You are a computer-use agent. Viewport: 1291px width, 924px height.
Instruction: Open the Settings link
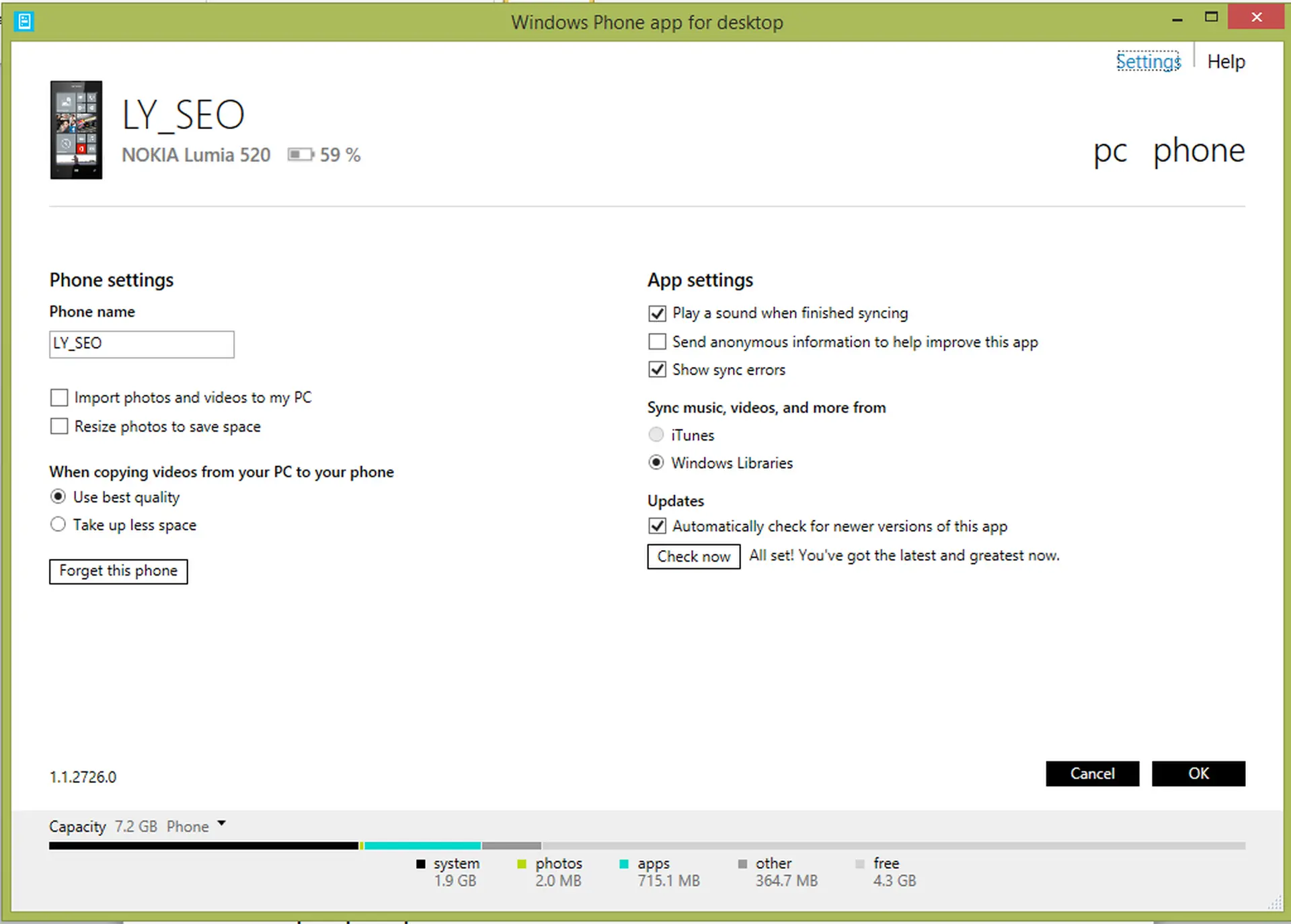click(x=1148, y=61)
